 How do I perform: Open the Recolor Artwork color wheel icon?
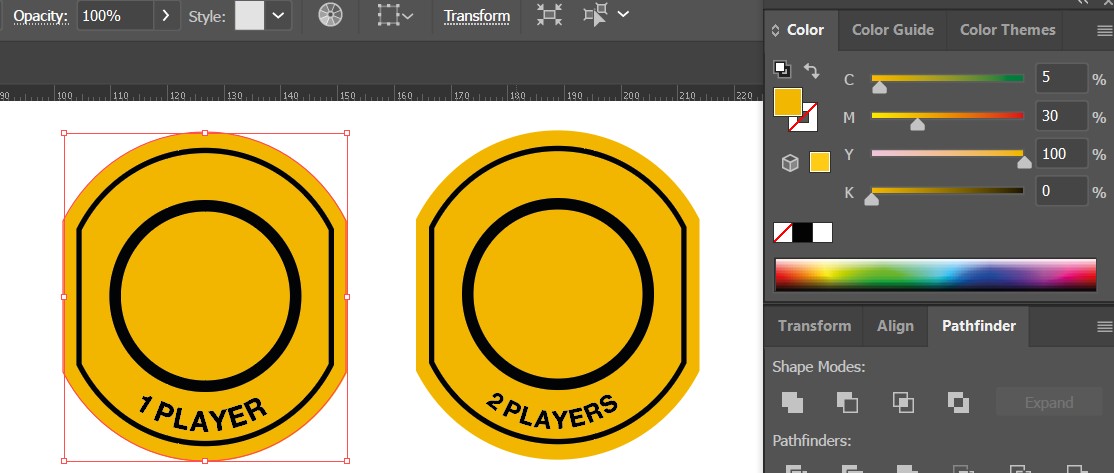pyautogui.click(x=330, y=15)
